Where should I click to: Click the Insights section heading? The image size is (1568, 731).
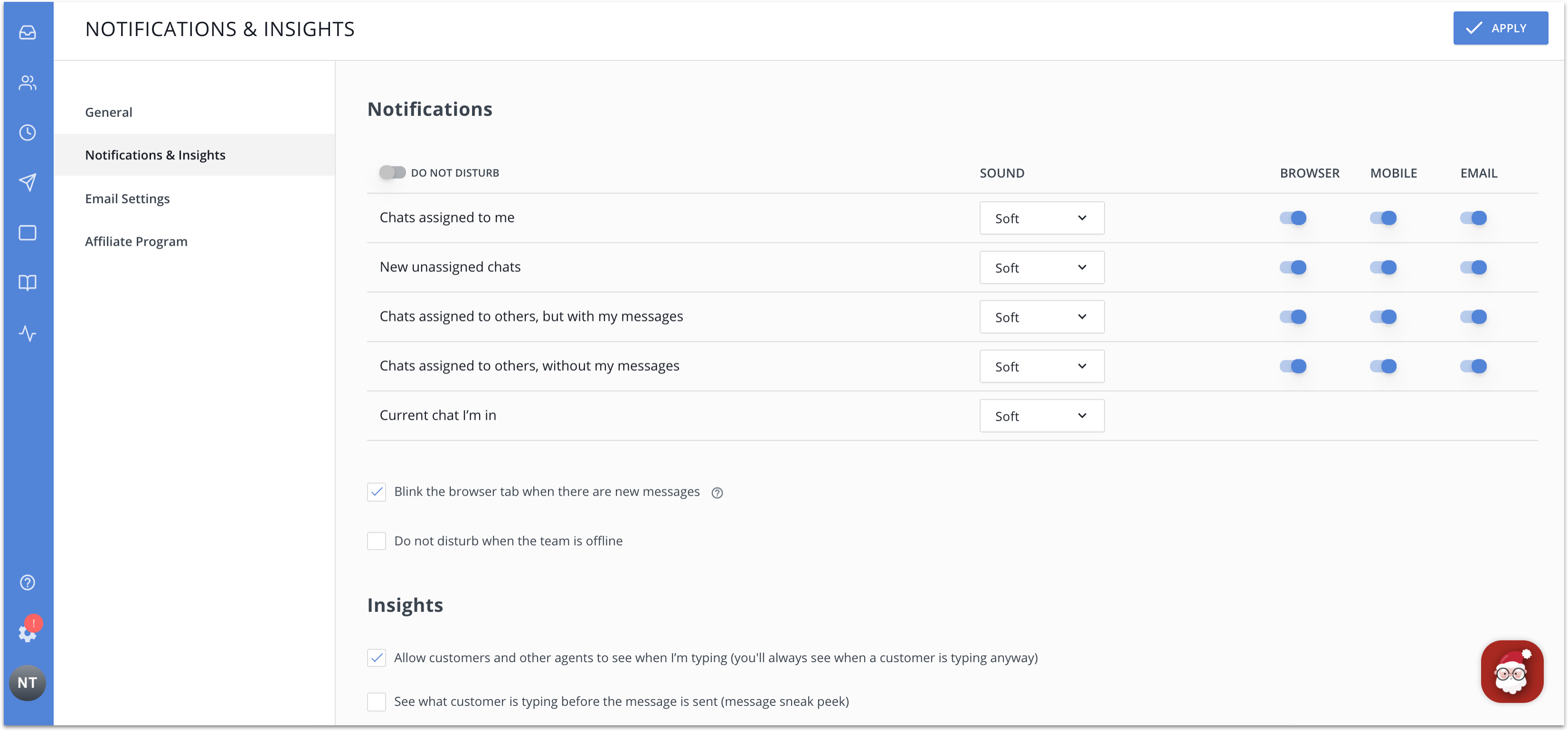405,605
